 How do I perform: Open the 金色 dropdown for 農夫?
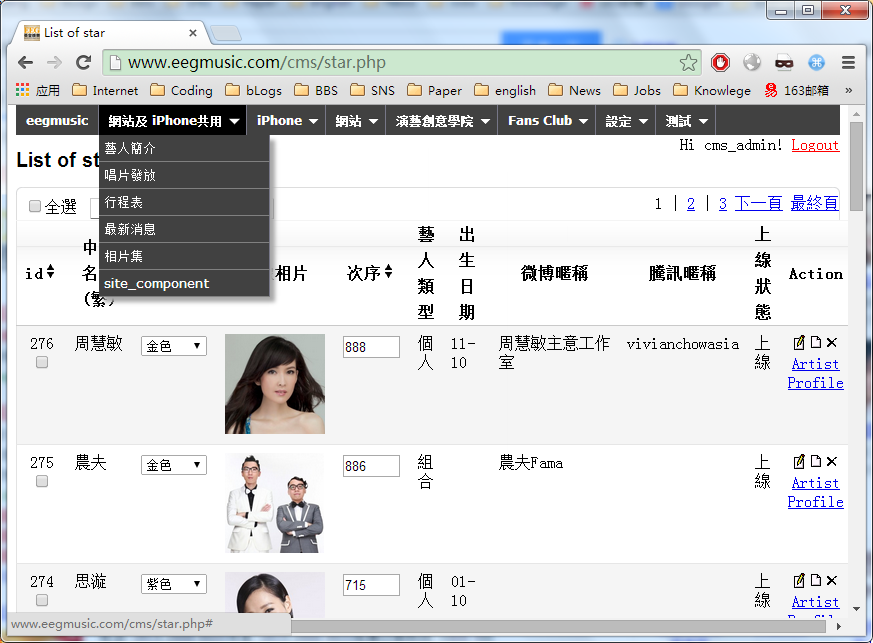(x=174, y=465)
